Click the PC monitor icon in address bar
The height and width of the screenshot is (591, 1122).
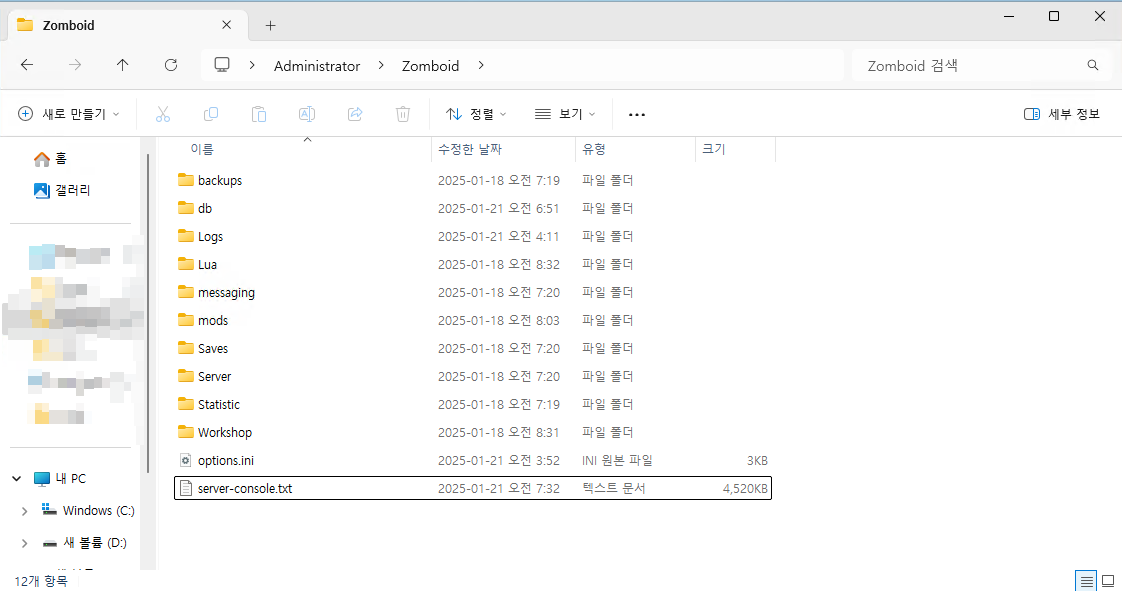tap(222, 65)
